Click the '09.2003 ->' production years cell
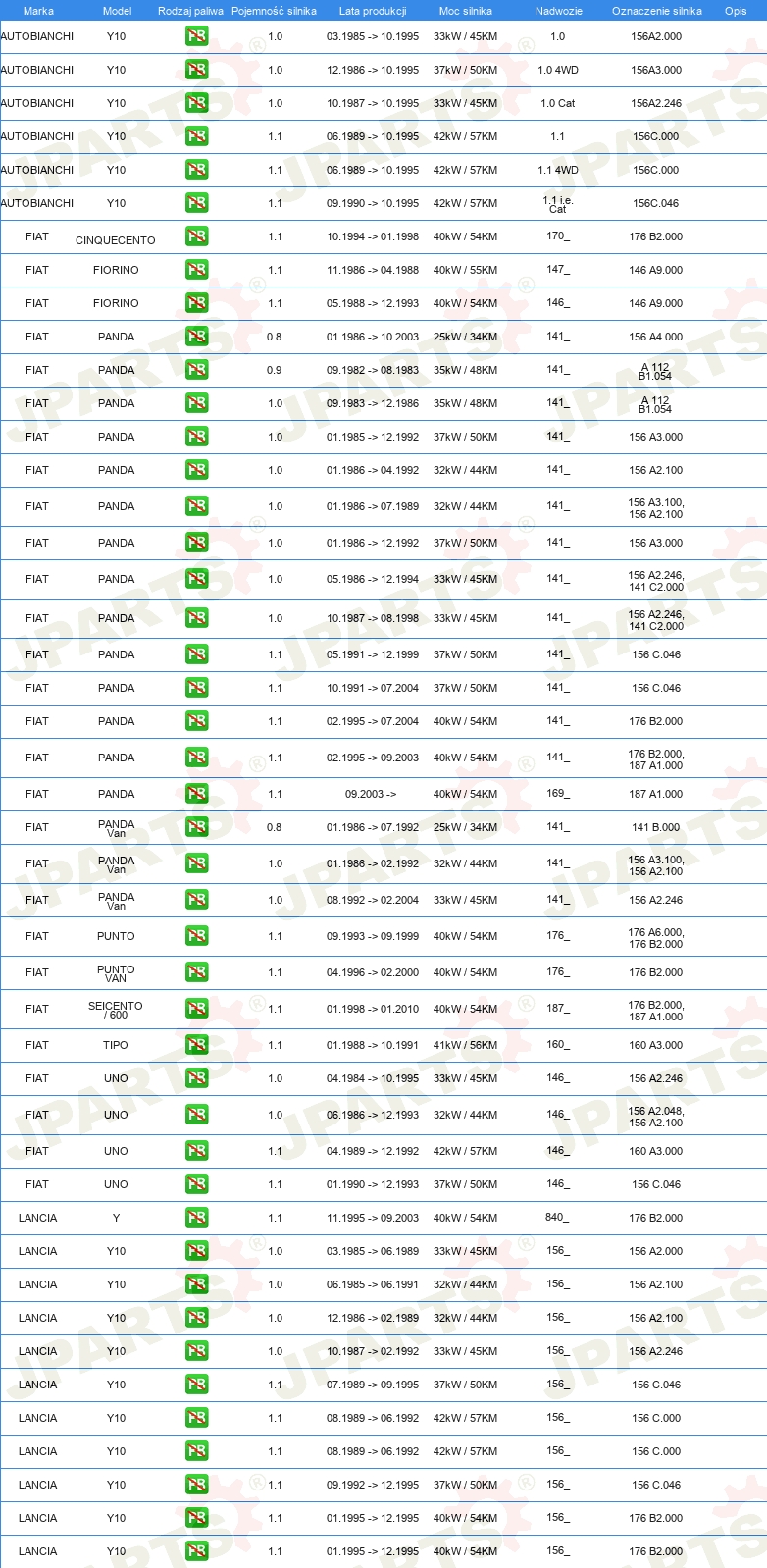The height and width of the screenshot is (1568, 767). [x=371, y=794]
